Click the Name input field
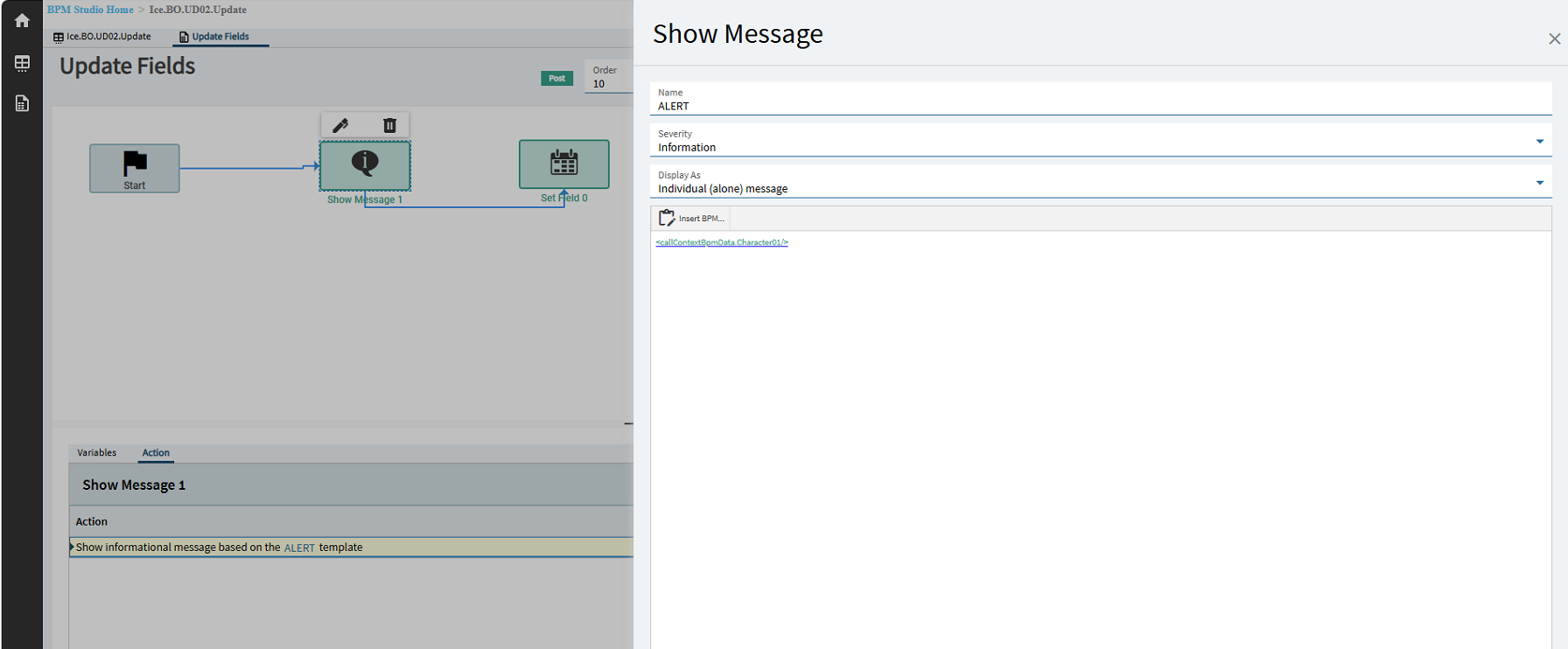 tap(1101, 100)
